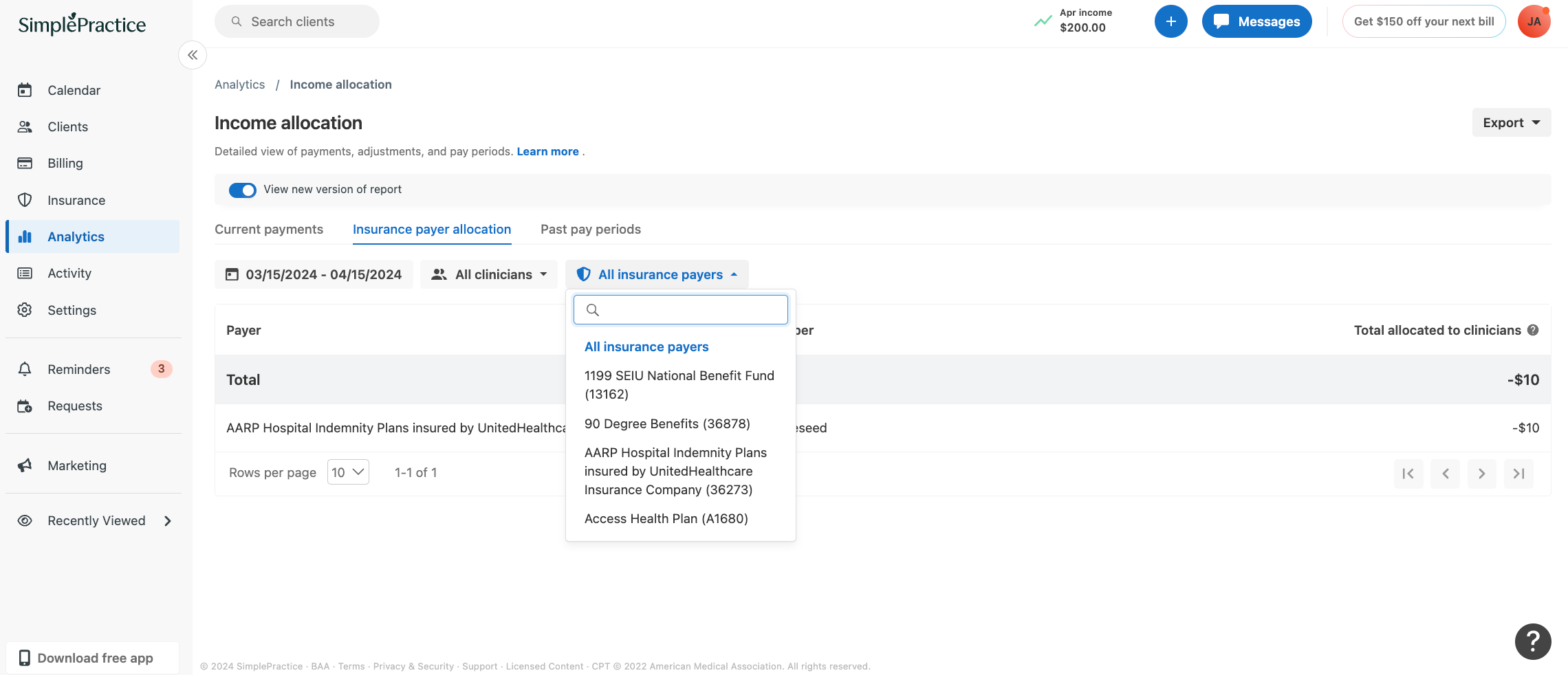Screen dimensions: 1568x675
Task: Select 1199 SEIU National Benefit Fund (13162)
Action: (679, 385)
